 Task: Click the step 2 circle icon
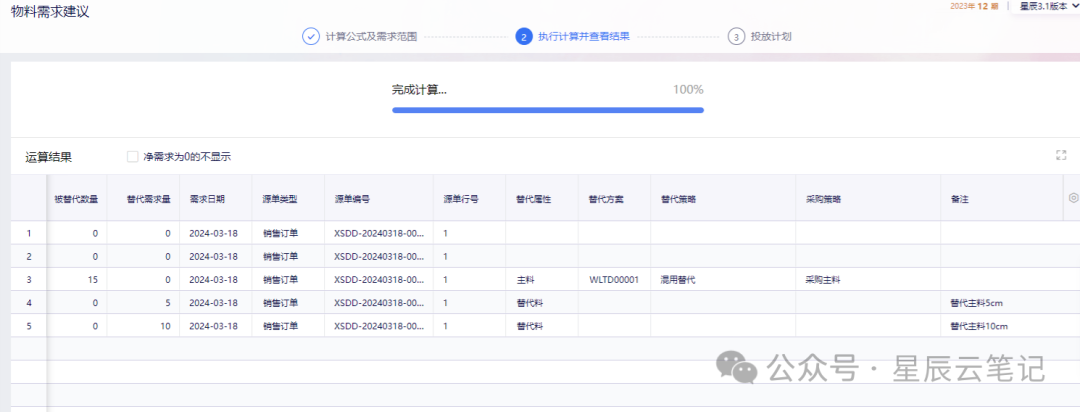pyautogui.click(x=523, y=37)
